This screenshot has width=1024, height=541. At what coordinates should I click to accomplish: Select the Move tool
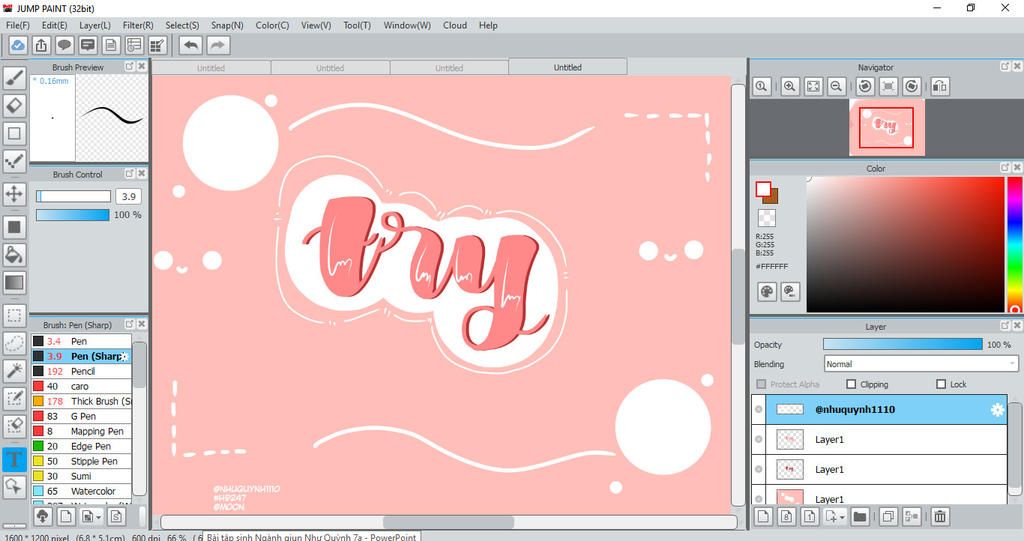point(14,194)
